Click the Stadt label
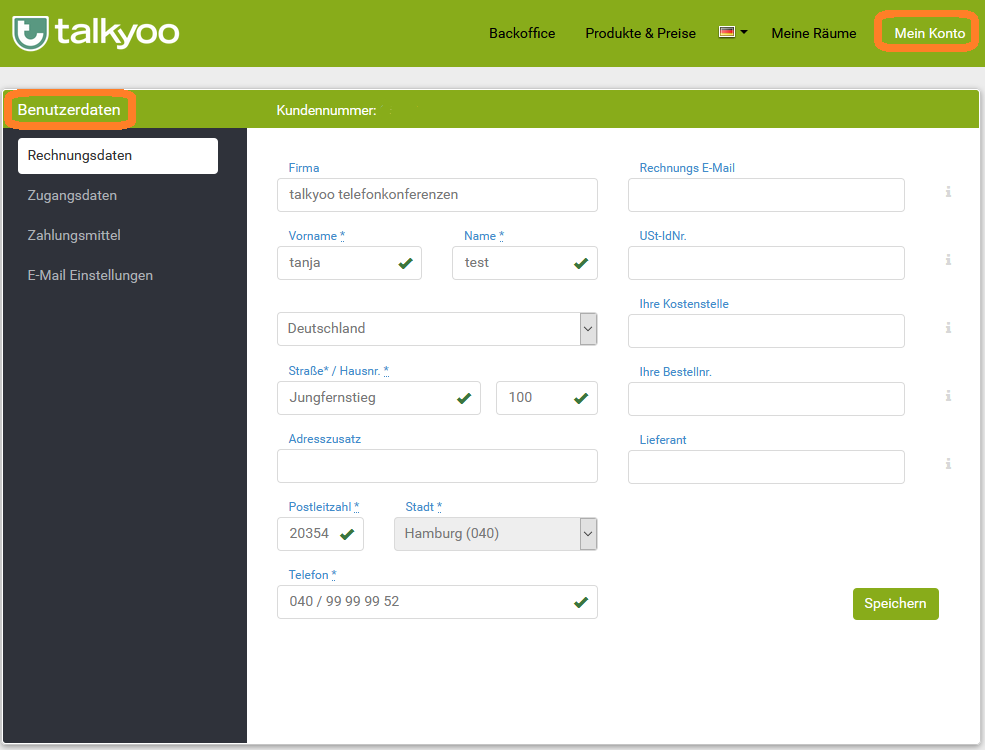 click(x=424, y=507)
